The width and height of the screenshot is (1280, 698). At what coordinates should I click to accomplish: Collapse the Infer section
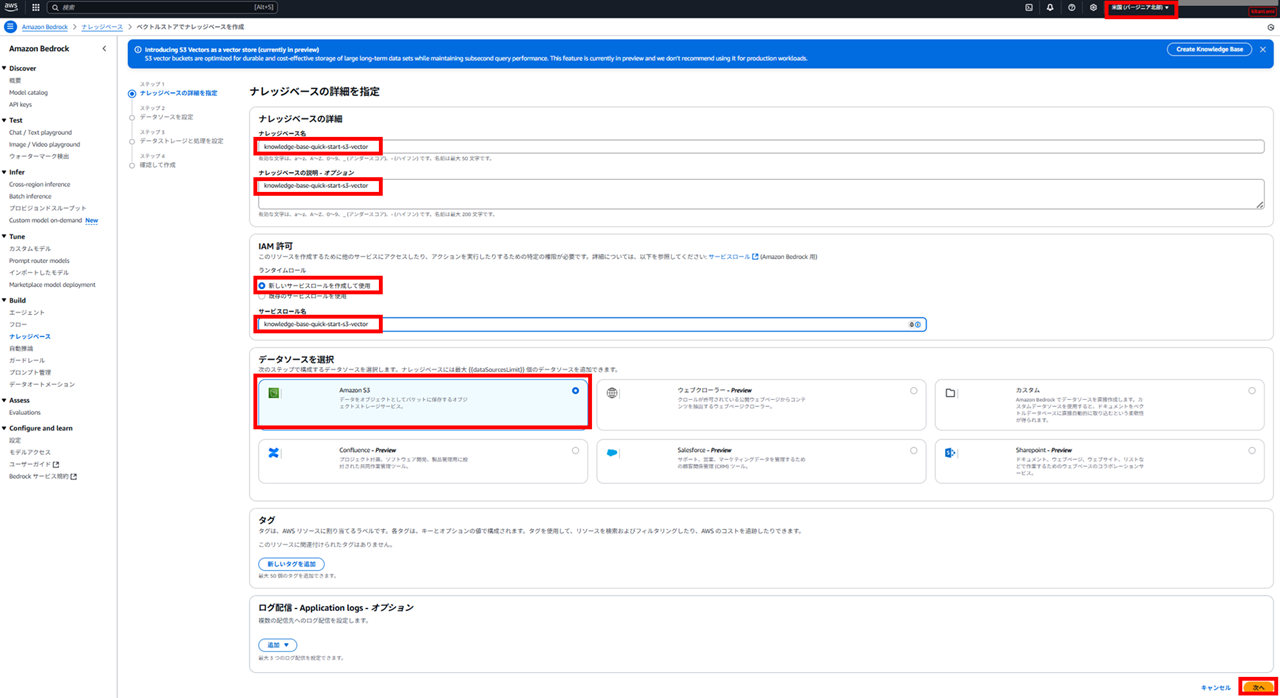point(4,172)
